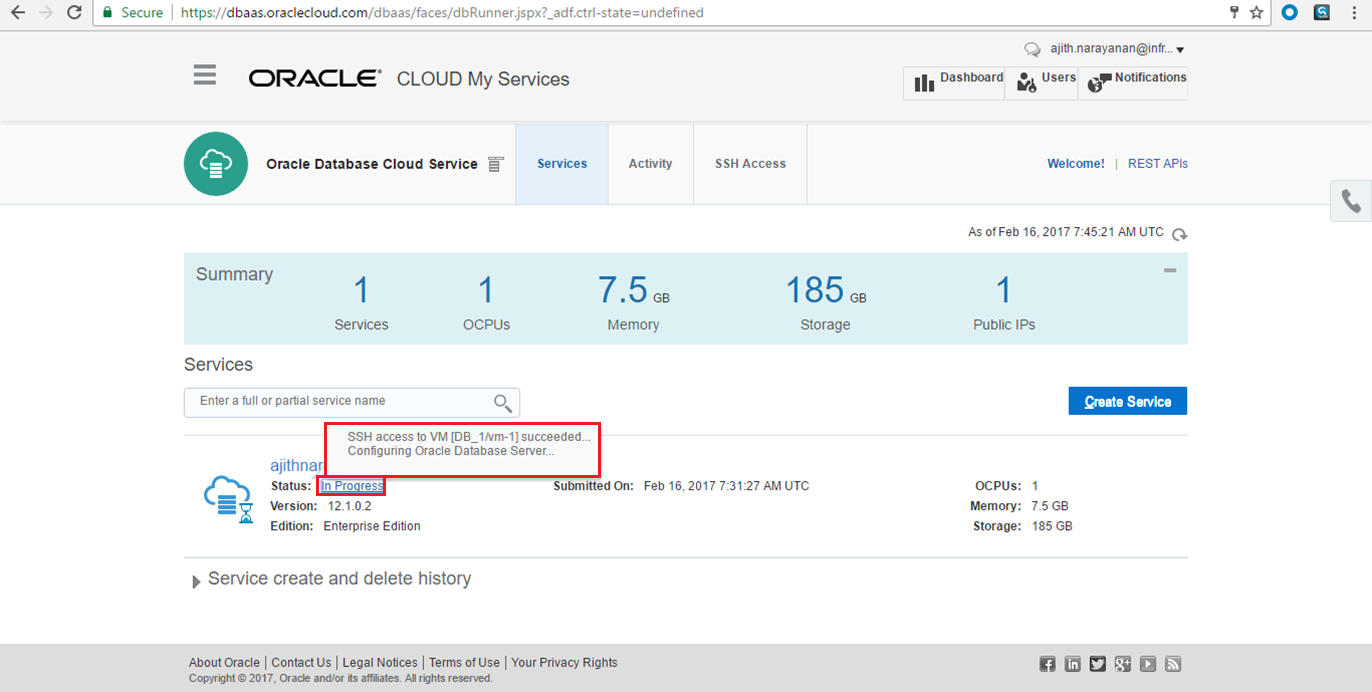Viewport: 1372px width, 692px height.
Task: Go to the Dashboard
Action: [954, 83]
